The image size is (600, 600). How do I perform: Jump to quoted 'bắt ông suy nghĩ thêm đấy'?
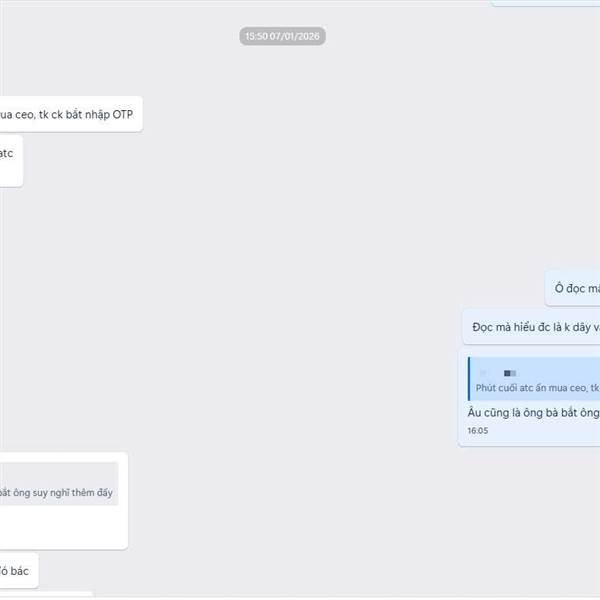click(56, 492)
